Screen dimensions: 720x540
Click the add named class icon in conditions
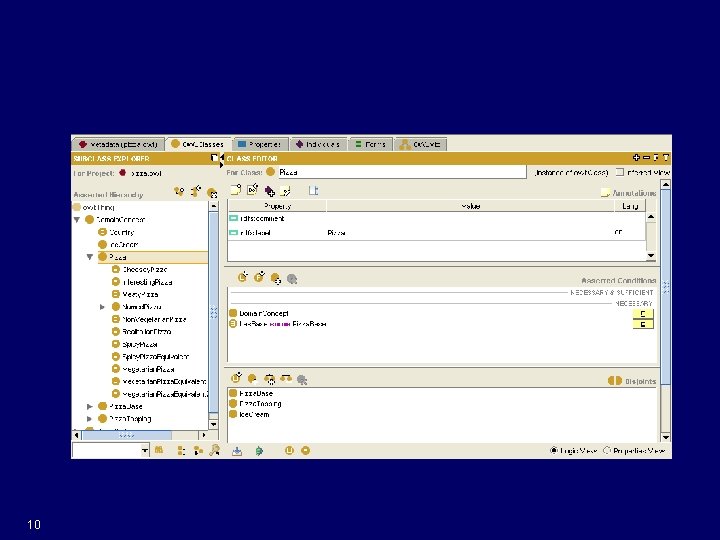[276, 278]
